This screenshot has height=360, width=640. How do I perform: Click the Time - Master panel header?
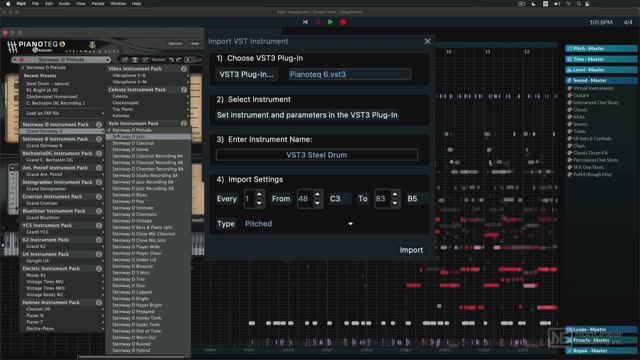pos(601,59)
